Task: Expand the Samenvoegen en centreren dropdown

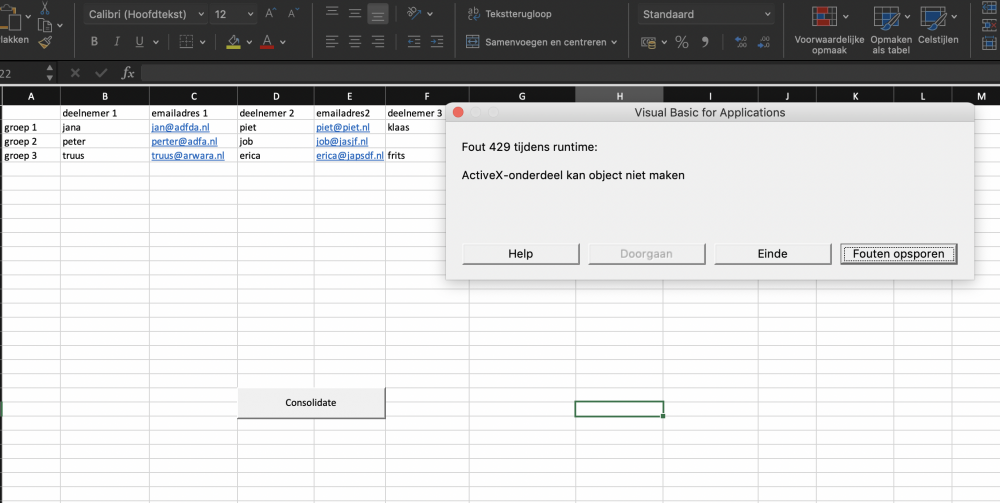Action: coord(614,42)
